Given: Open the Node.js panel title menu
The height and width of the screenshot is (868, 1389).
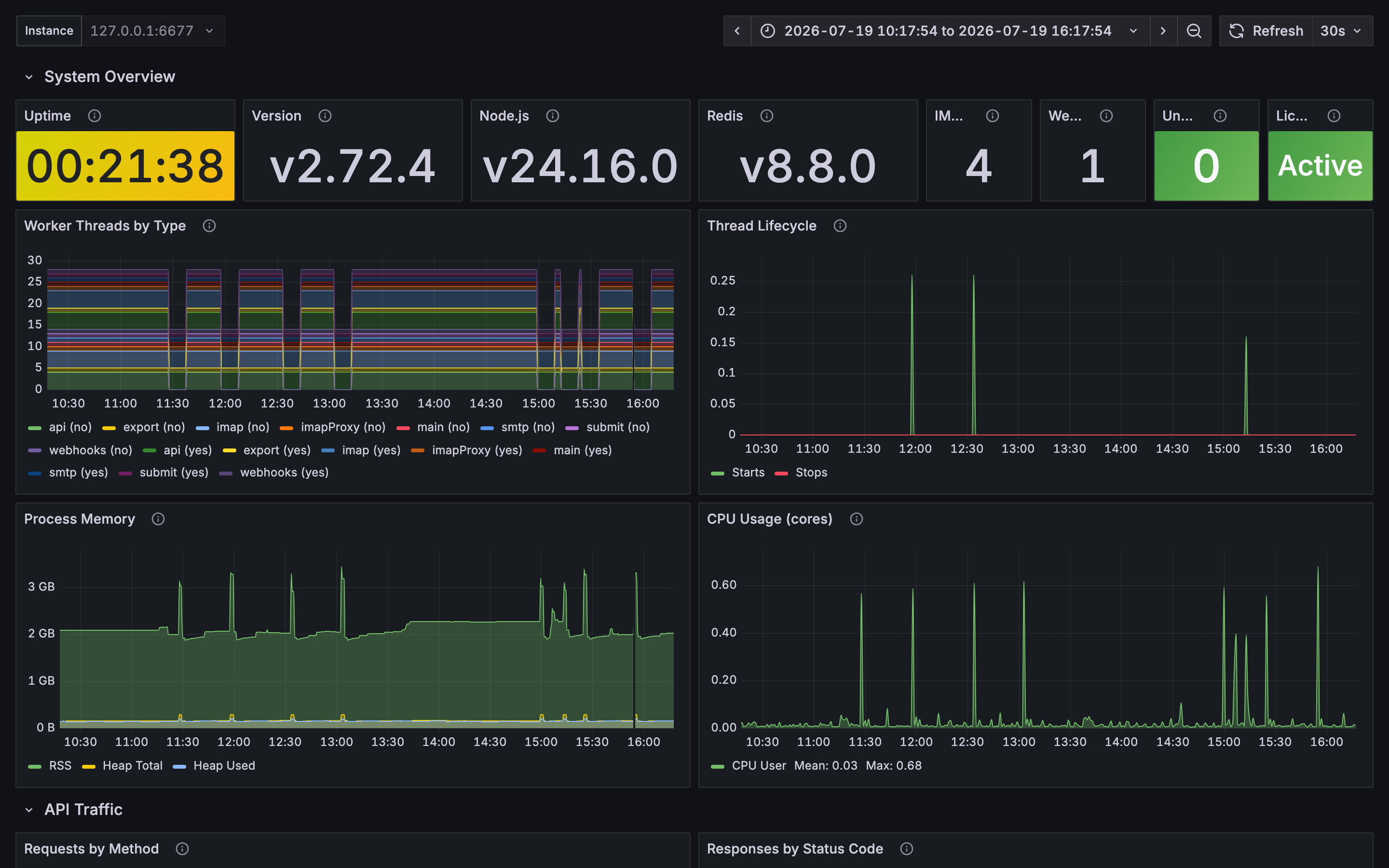Looking at the screenshot, I should coord(504,116).
